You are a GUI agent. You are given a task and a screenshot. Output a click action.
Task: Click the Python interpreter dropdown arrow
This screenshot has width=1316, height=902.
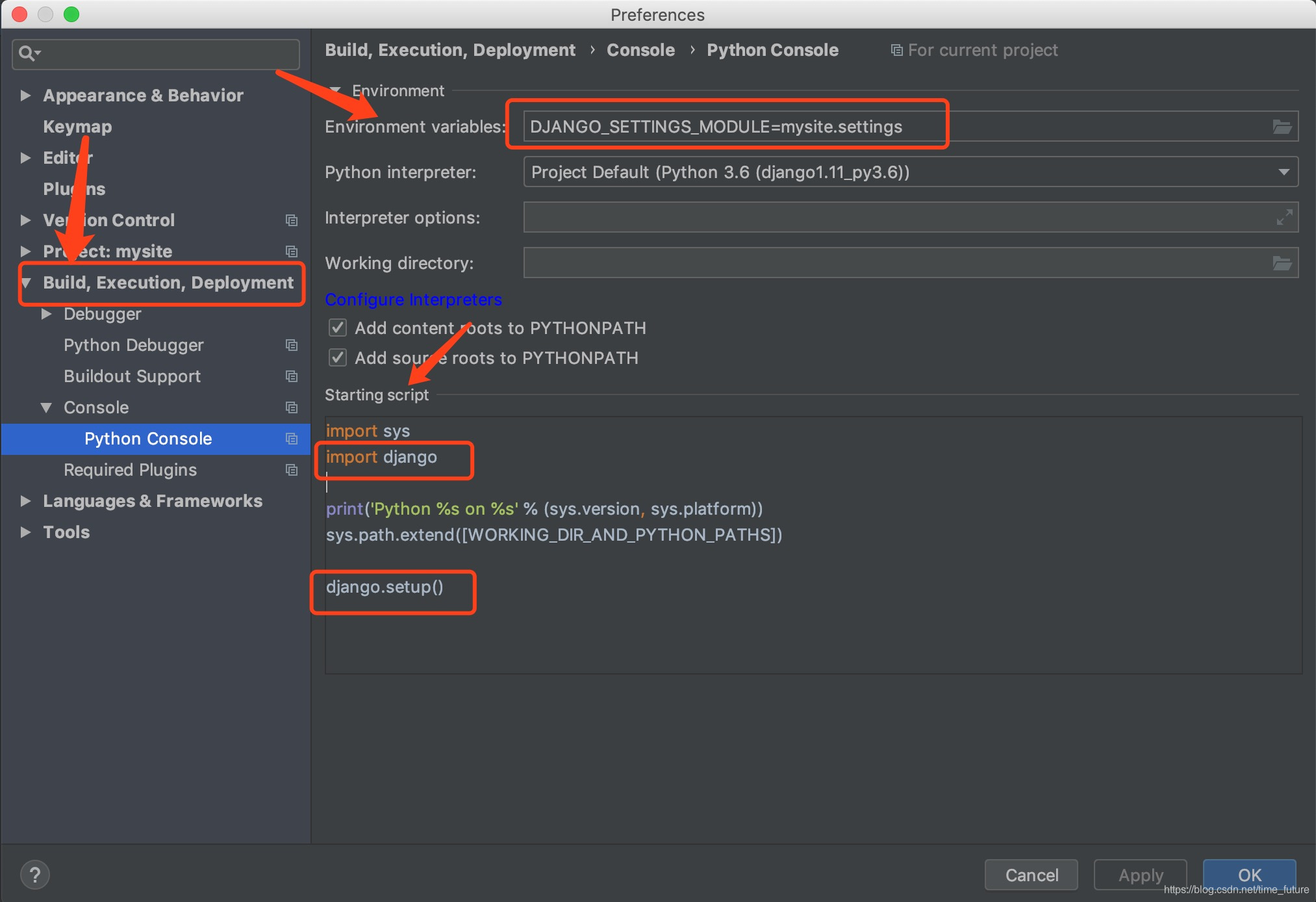pos(1284,172)
